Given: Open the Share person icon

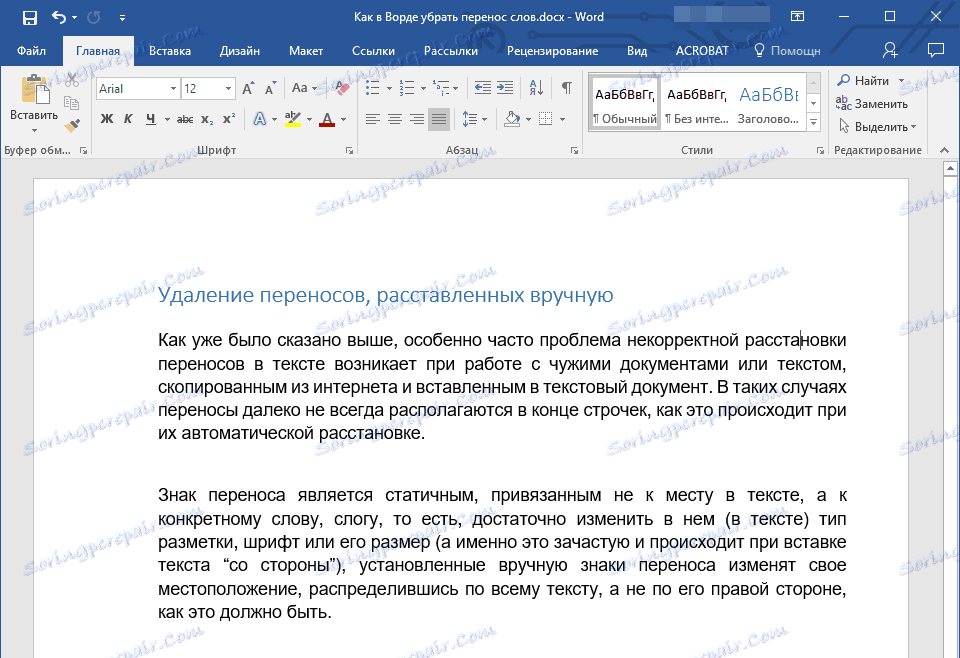Looking at the screenshot, I should tap(890, 50).
